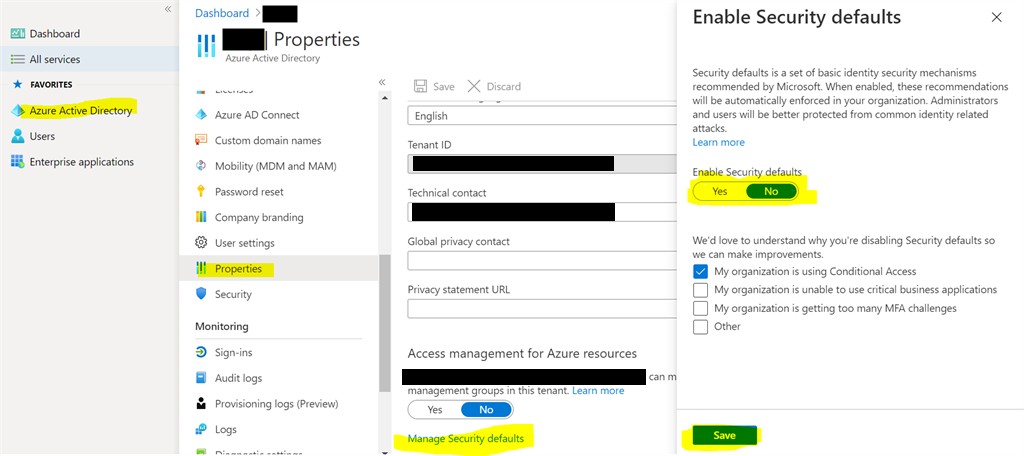Click the green Save button
This screenshot has width=1024, height=456.
click(724, 436)
